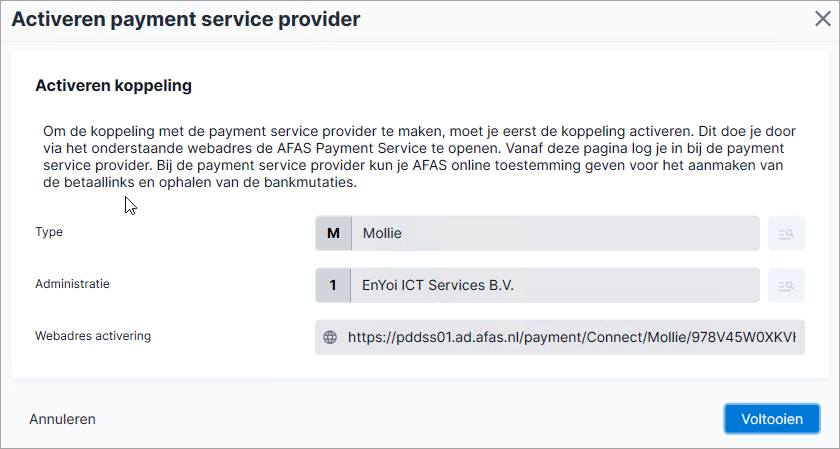Select the '1' administratie code box
The image size is (840, 449).
click(x=333, y=285)
